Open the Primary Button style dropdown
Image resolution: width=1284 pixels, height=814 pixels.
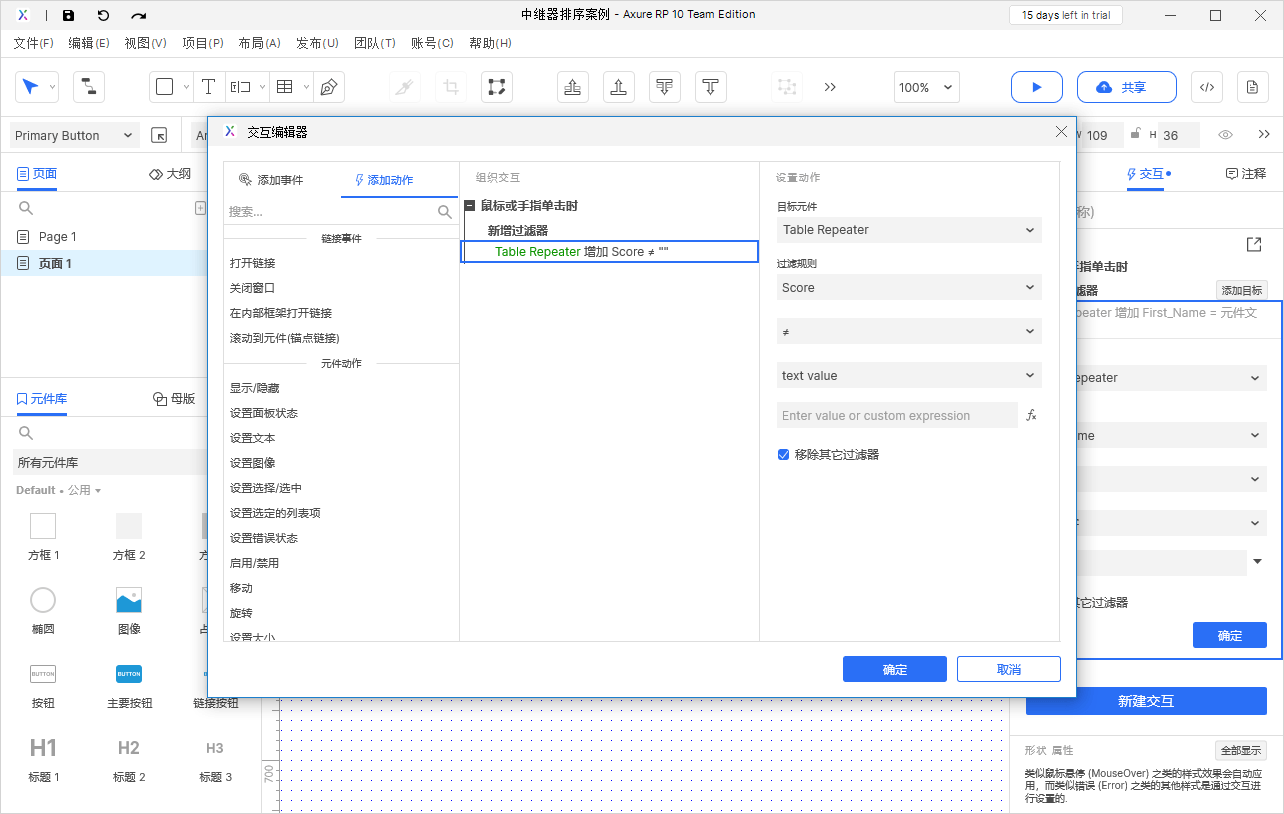coord(74,135)
